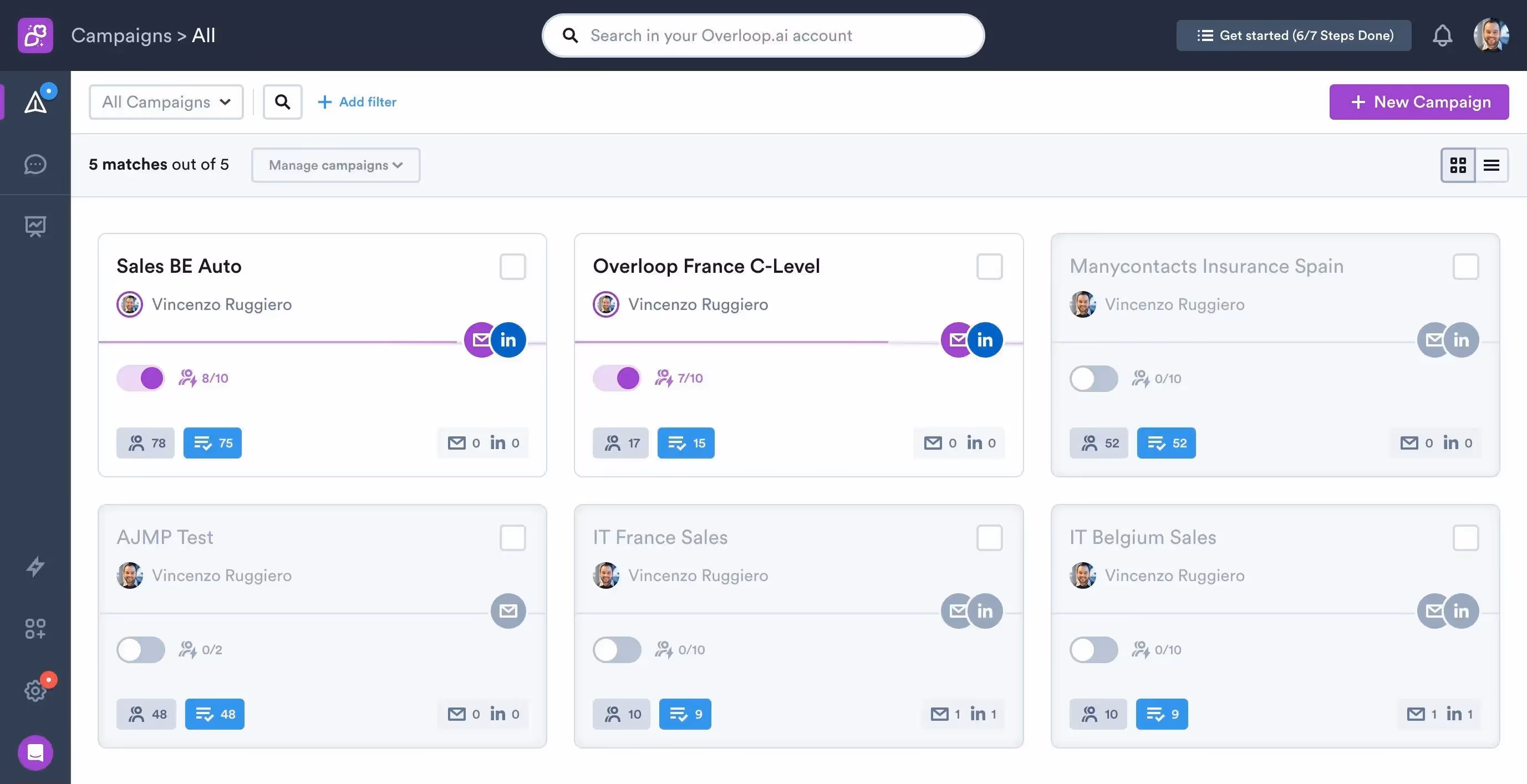
Task: Enable the IT France Sales campaign toggle
Action: click(617, 649)
